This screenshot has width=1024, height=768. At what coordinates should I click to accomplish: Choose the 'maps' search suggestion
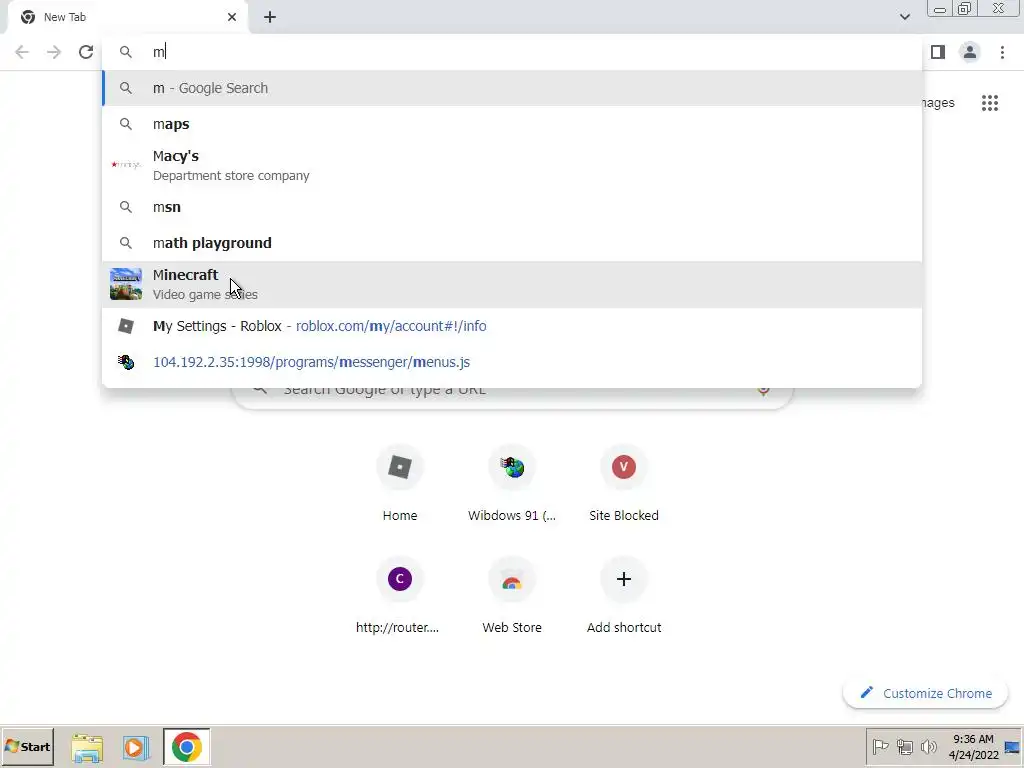point(512,124)
